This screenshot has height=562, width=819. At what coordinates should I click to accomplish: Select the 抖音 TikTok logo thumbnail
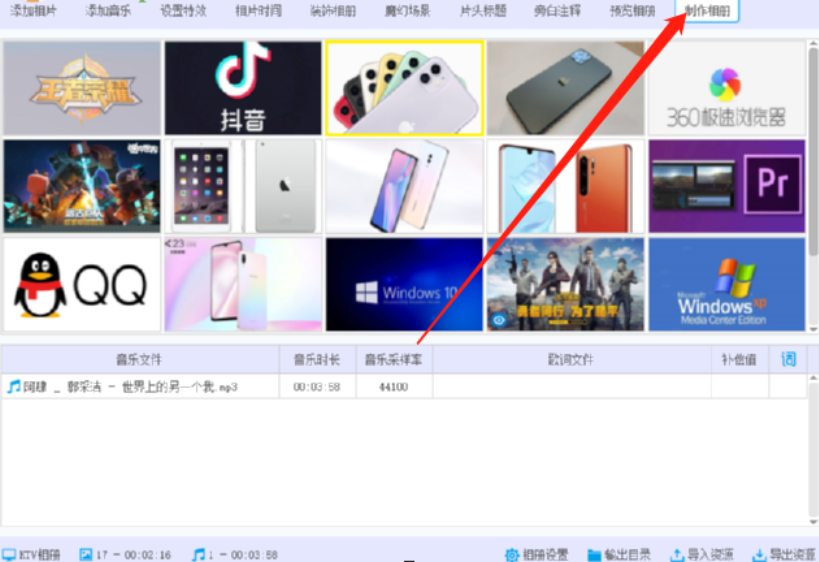243,88
